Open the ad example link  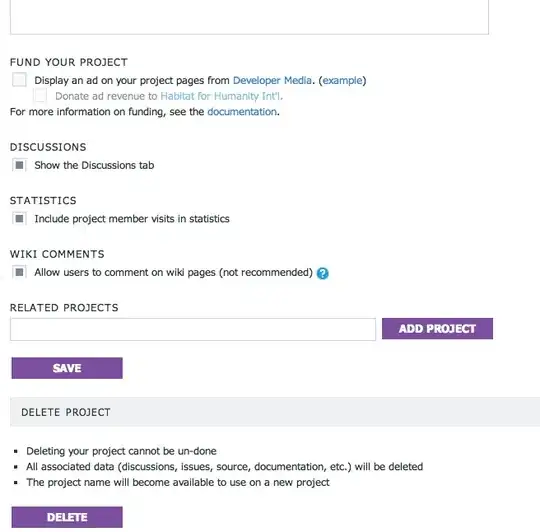coord(342,80)
